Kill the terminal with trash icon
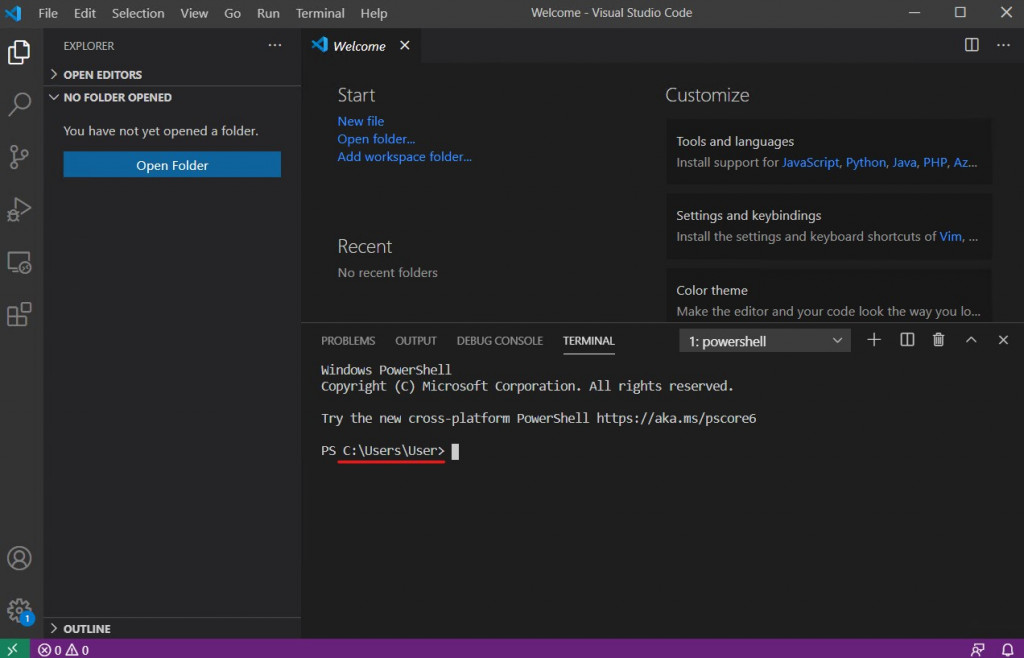 tap(938, 339)
